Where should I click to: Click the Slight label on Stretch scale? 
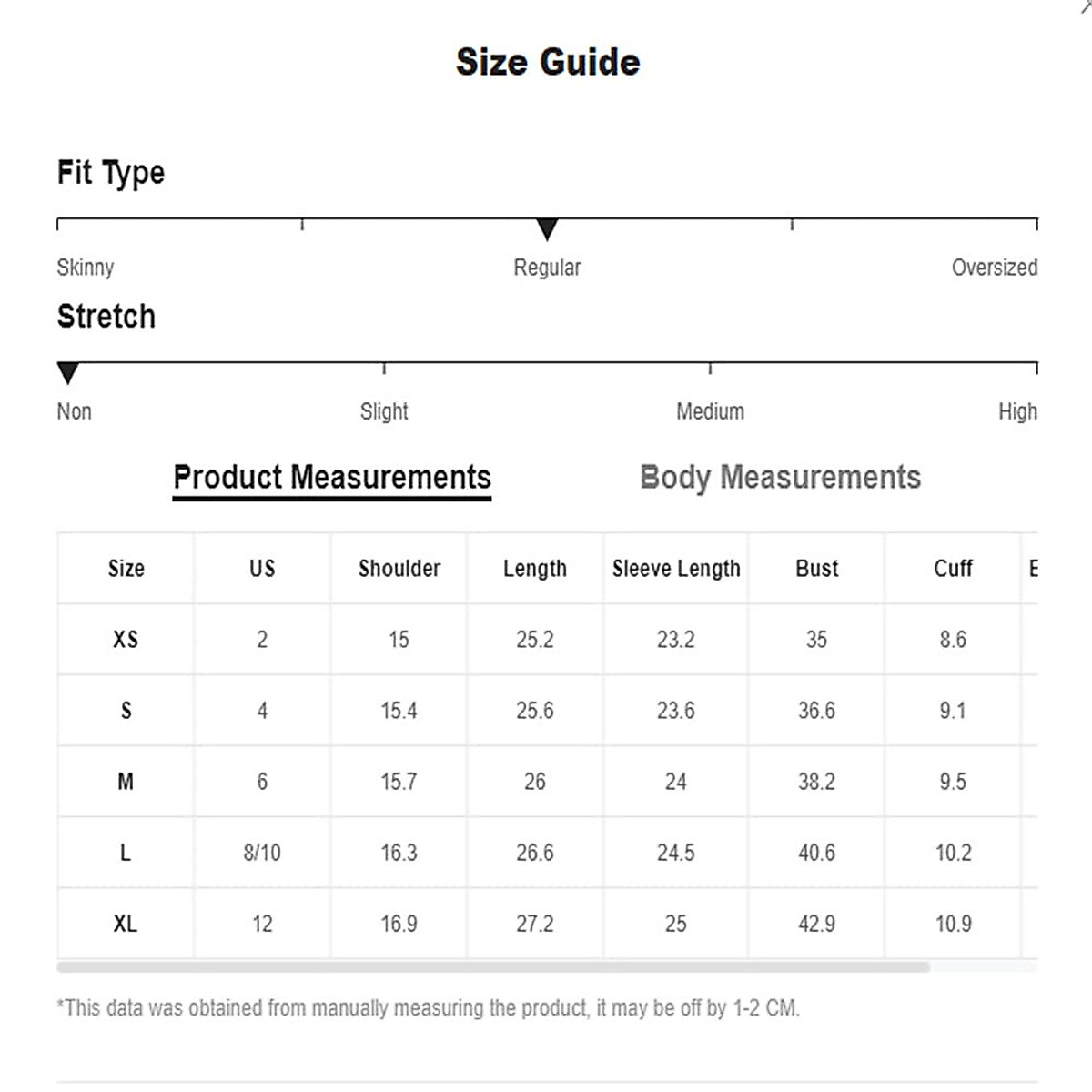click(384, 411)
